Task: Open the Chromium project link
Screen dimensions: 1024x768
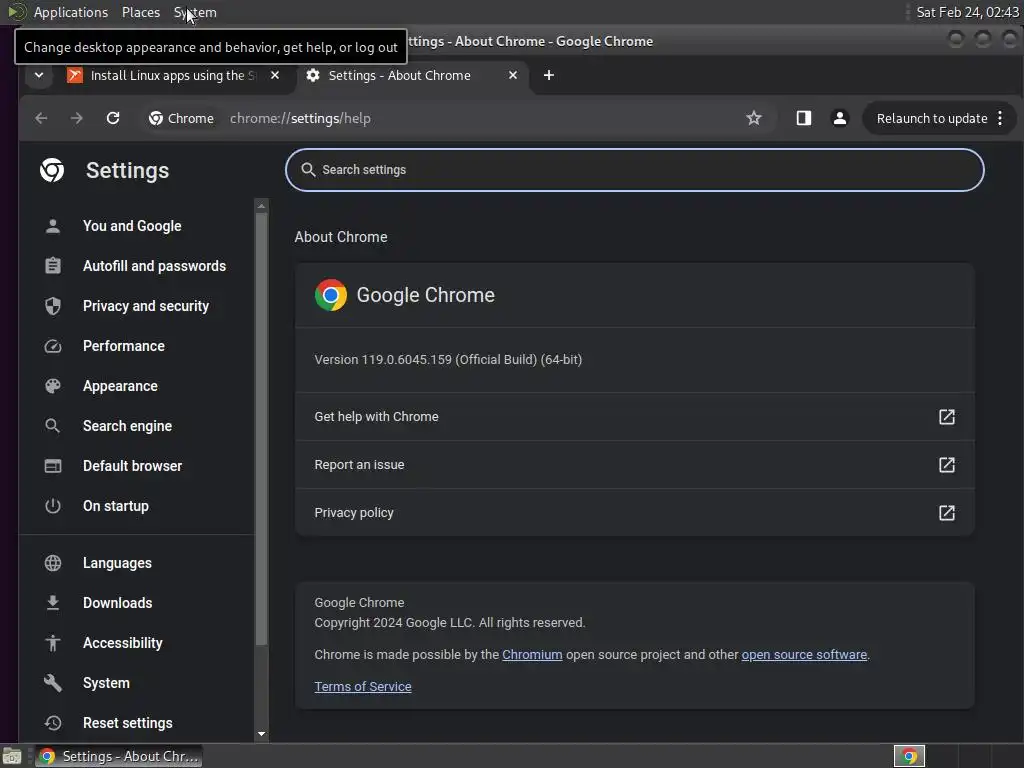Action: pyautogui.click(x=532, y=654)
